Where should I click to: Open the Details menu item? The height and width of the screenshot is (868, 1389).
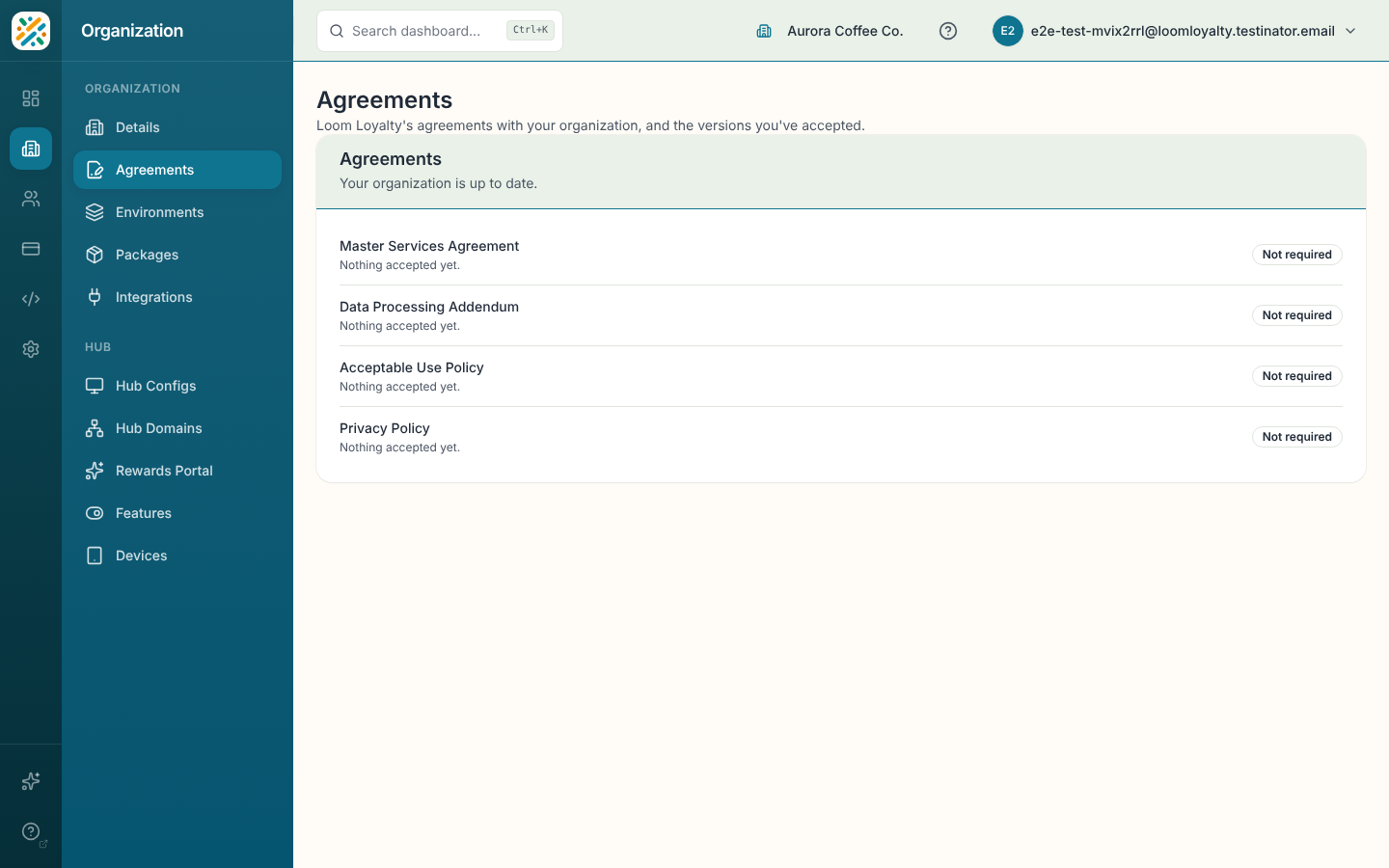[x=177, y=127]
